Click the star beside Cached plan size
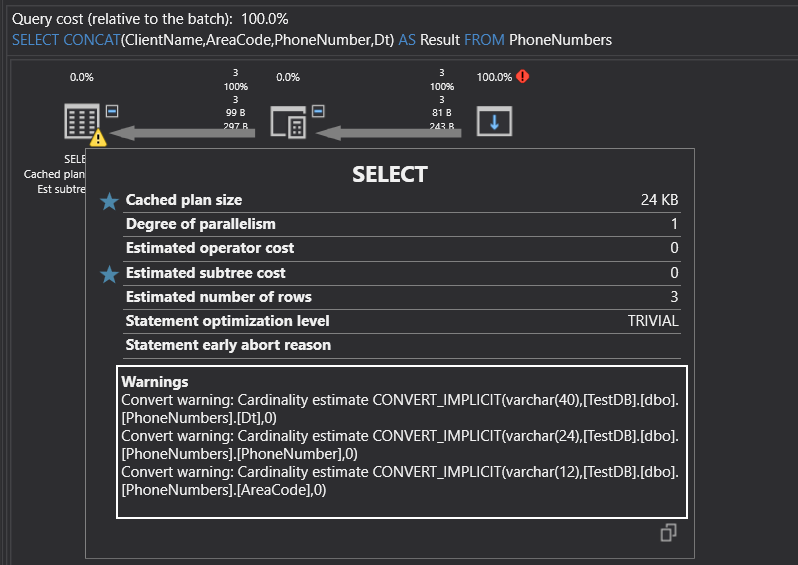The width and height of the screenshot is (798, 565). click(109, 201)
